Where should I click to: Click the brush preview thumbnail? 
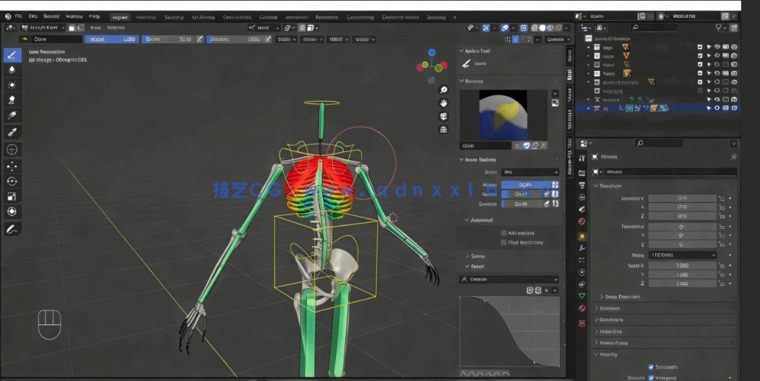click(x=503, y=115)
